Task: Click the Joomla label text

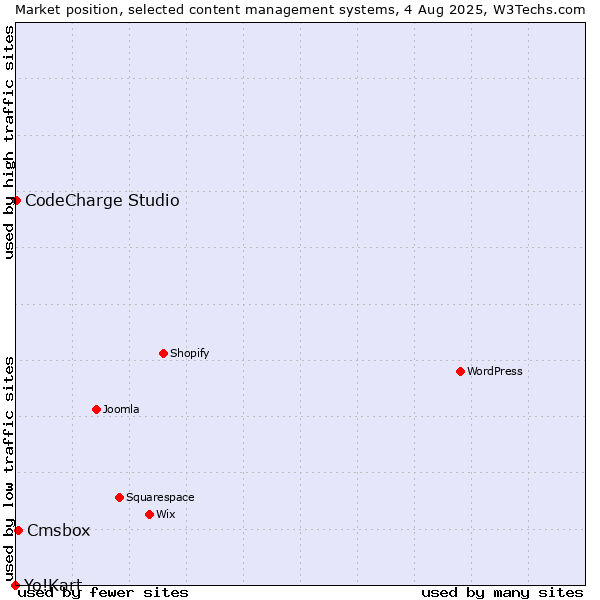Action: point(121,409)
